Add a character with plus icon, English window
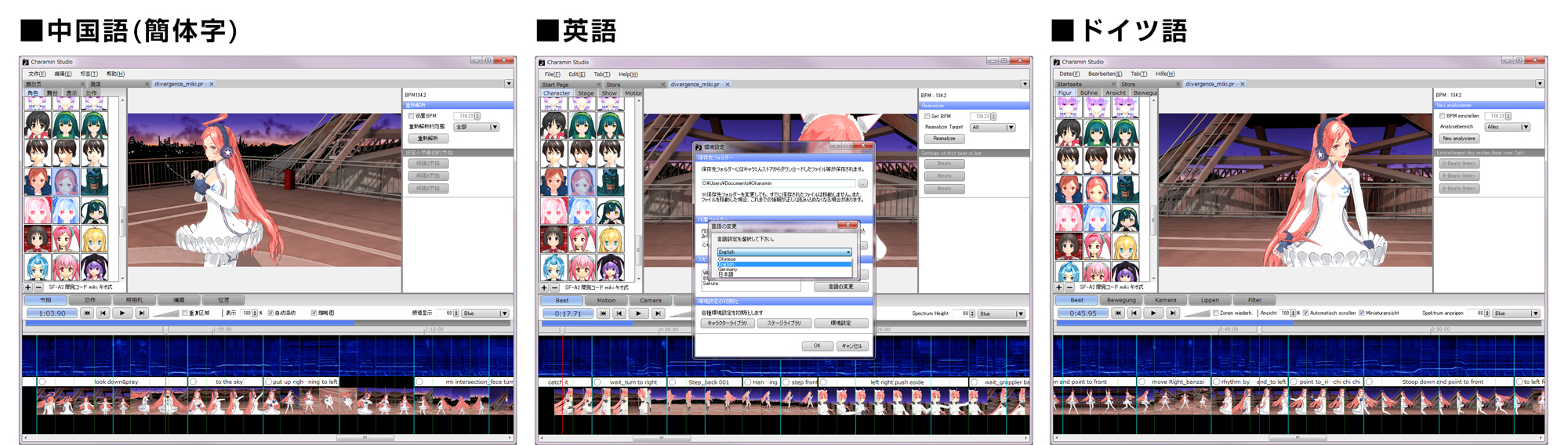Screen dimensions: 1568x445 tap(544, 288)
